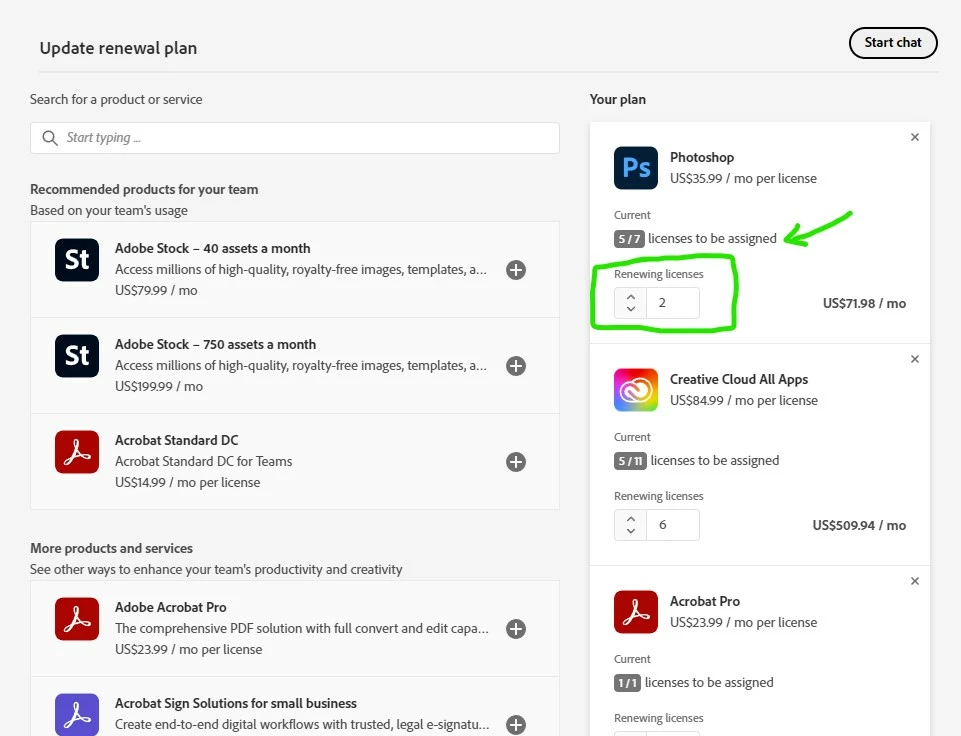The width and height of the screenshot is (961, 736).
Task: Click US$14.99 / mo per license price
Action: click(187, 482)
